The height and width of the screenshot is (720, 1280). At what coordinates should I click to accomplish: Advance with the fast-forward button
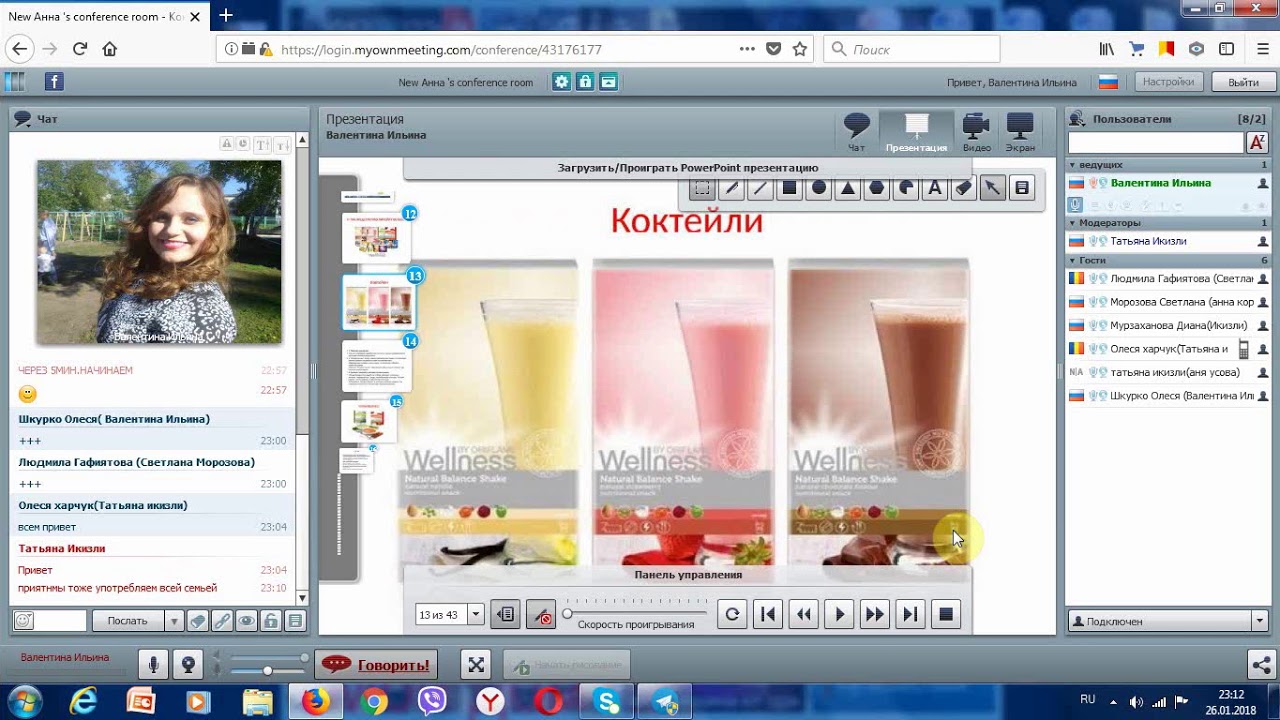pyautogui.click(x=874, y=615)
